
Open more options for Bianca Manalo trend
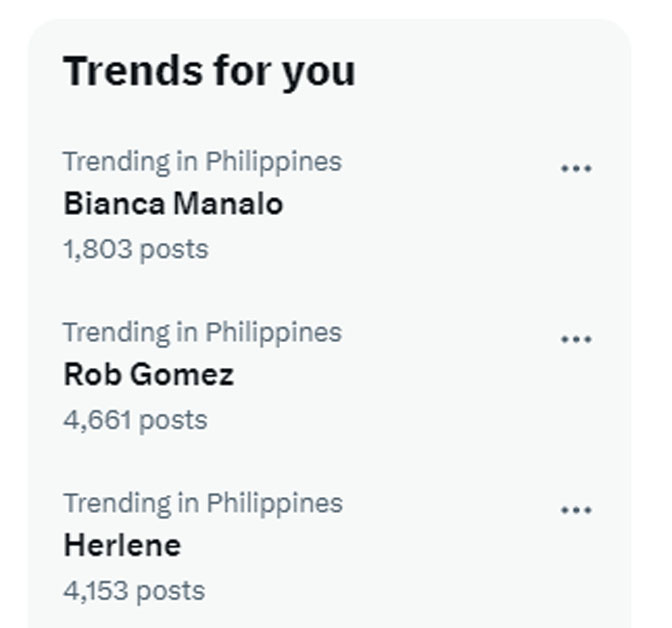576,169
